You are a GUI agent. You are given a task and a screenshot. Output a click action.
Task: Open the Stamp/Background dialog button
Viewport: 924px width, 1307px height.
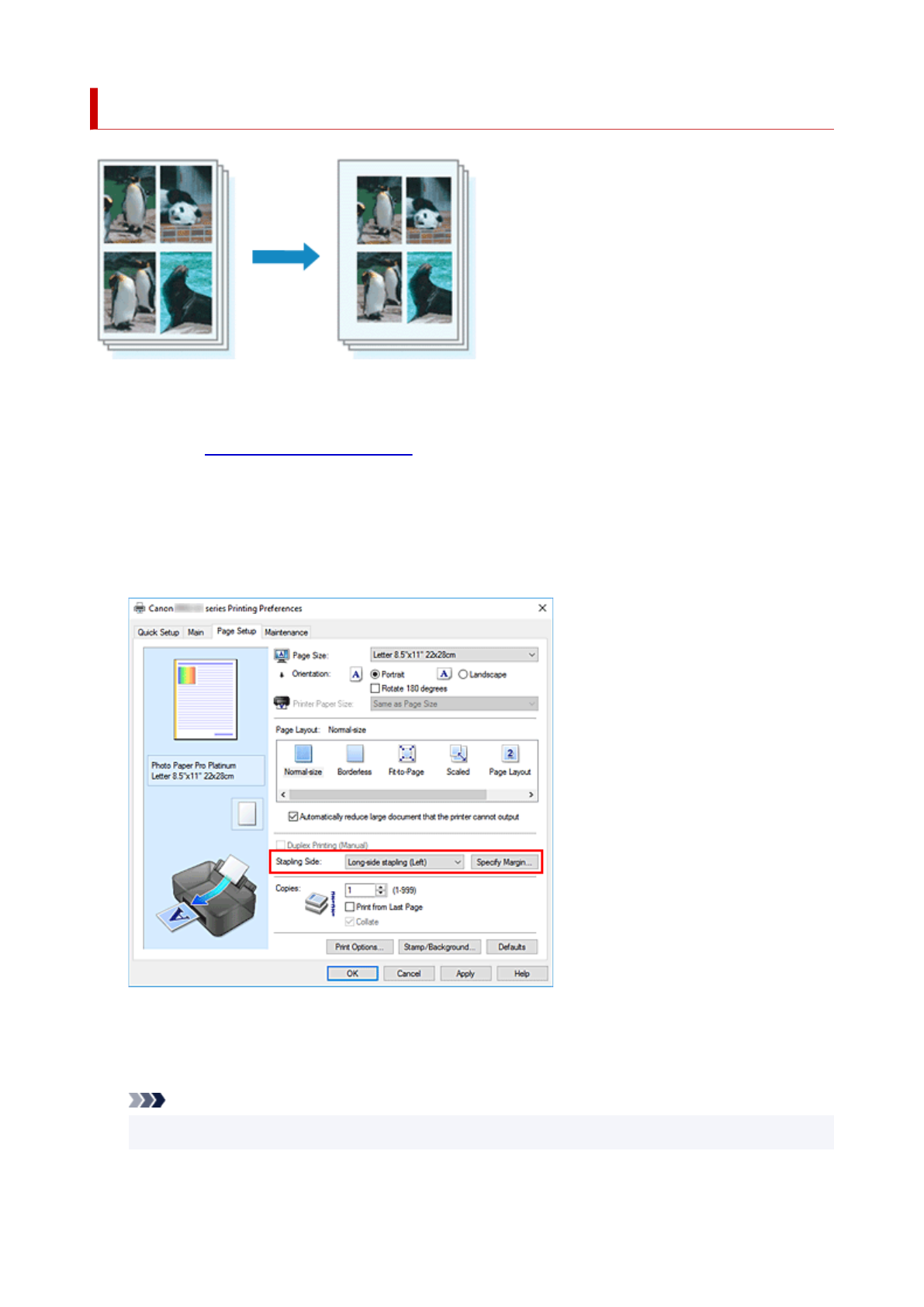[x=440, y=947]
